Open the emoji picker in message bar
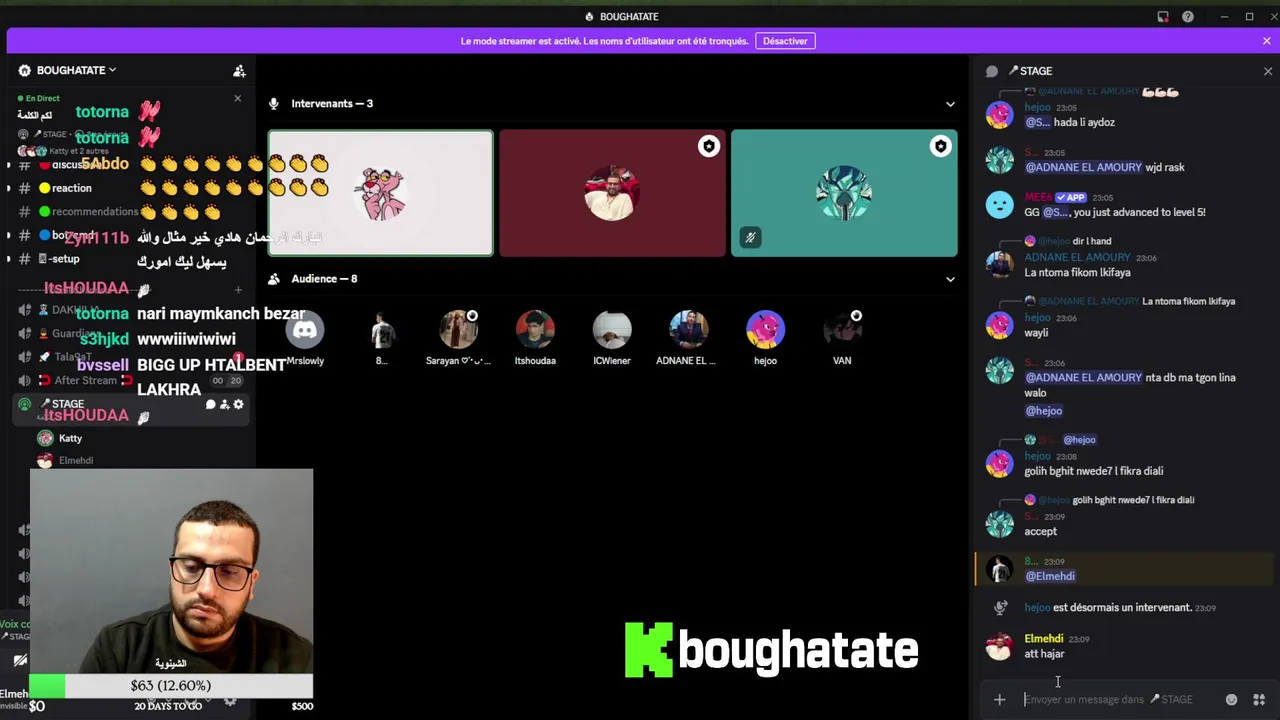1280x720 pixels. 1231,700
